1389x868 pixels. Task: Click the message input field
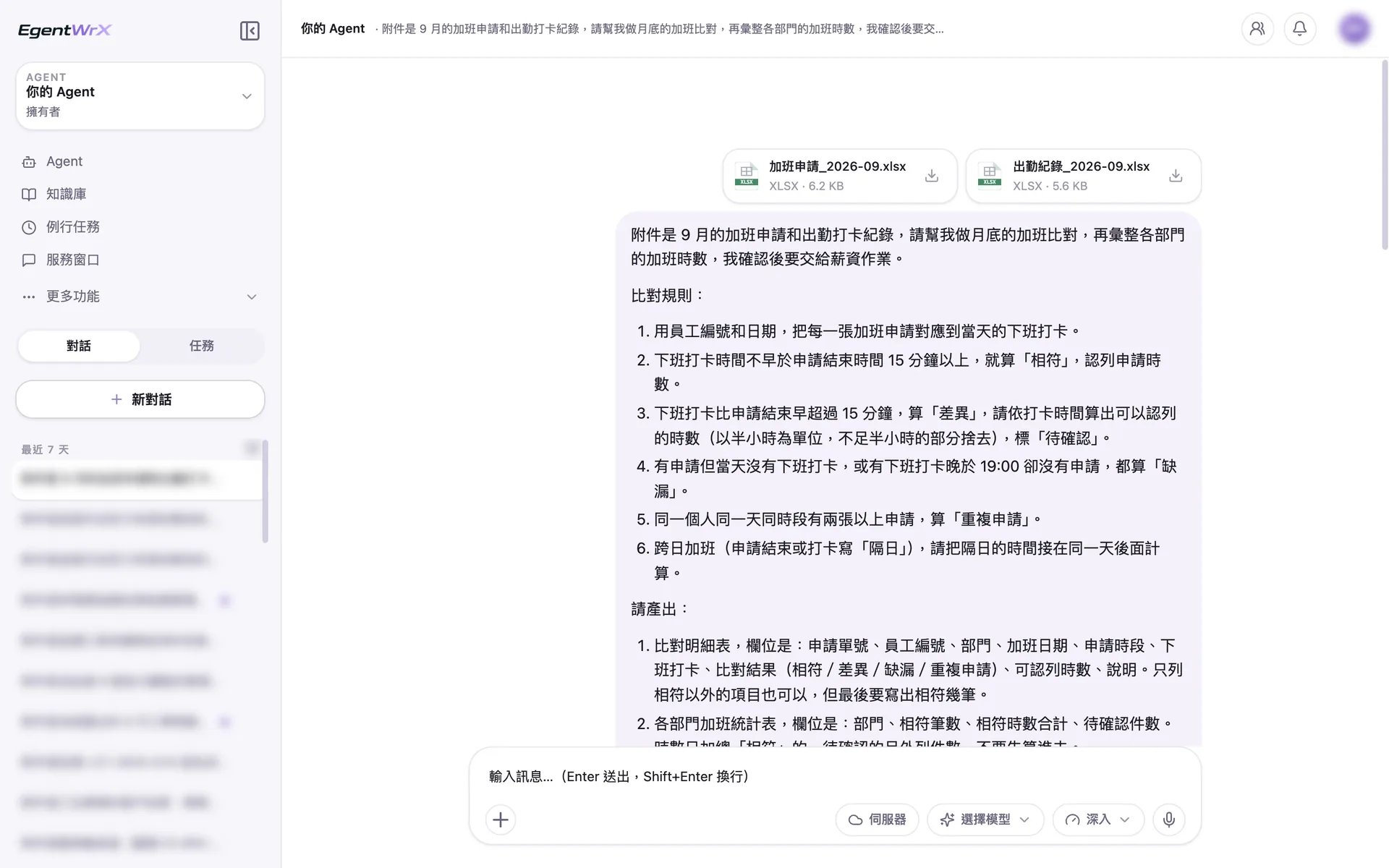pos(835,776)
